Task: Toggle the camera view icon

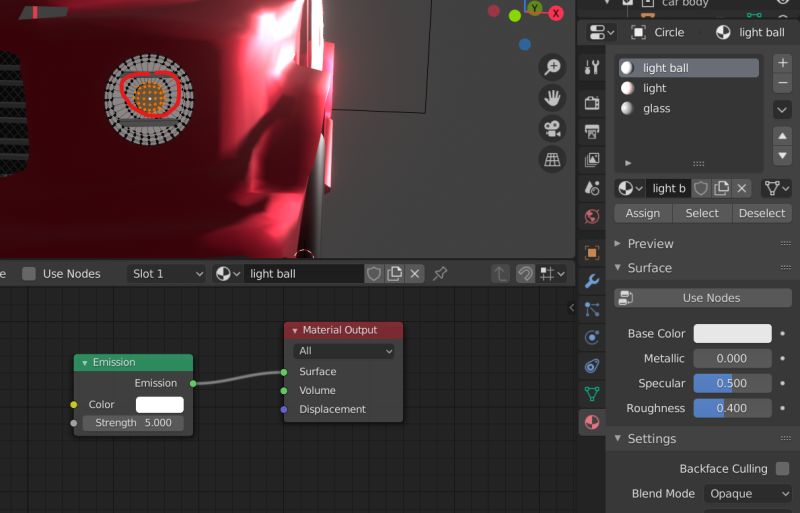Action: 552,129
